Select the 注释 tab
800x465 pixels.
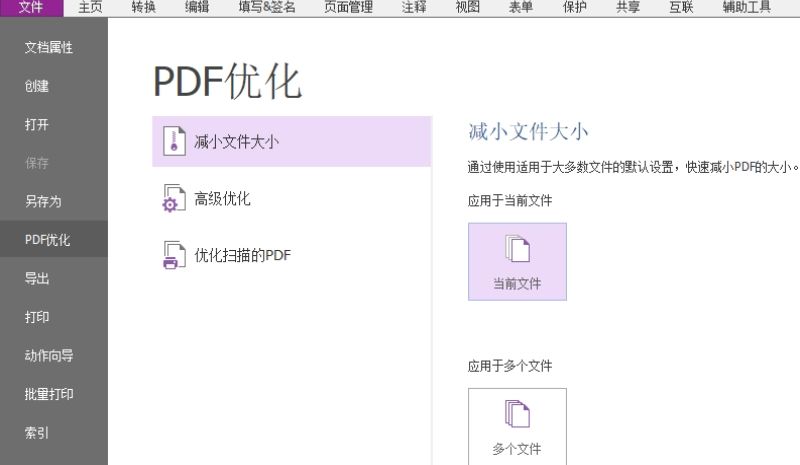(x=414, y=7)
